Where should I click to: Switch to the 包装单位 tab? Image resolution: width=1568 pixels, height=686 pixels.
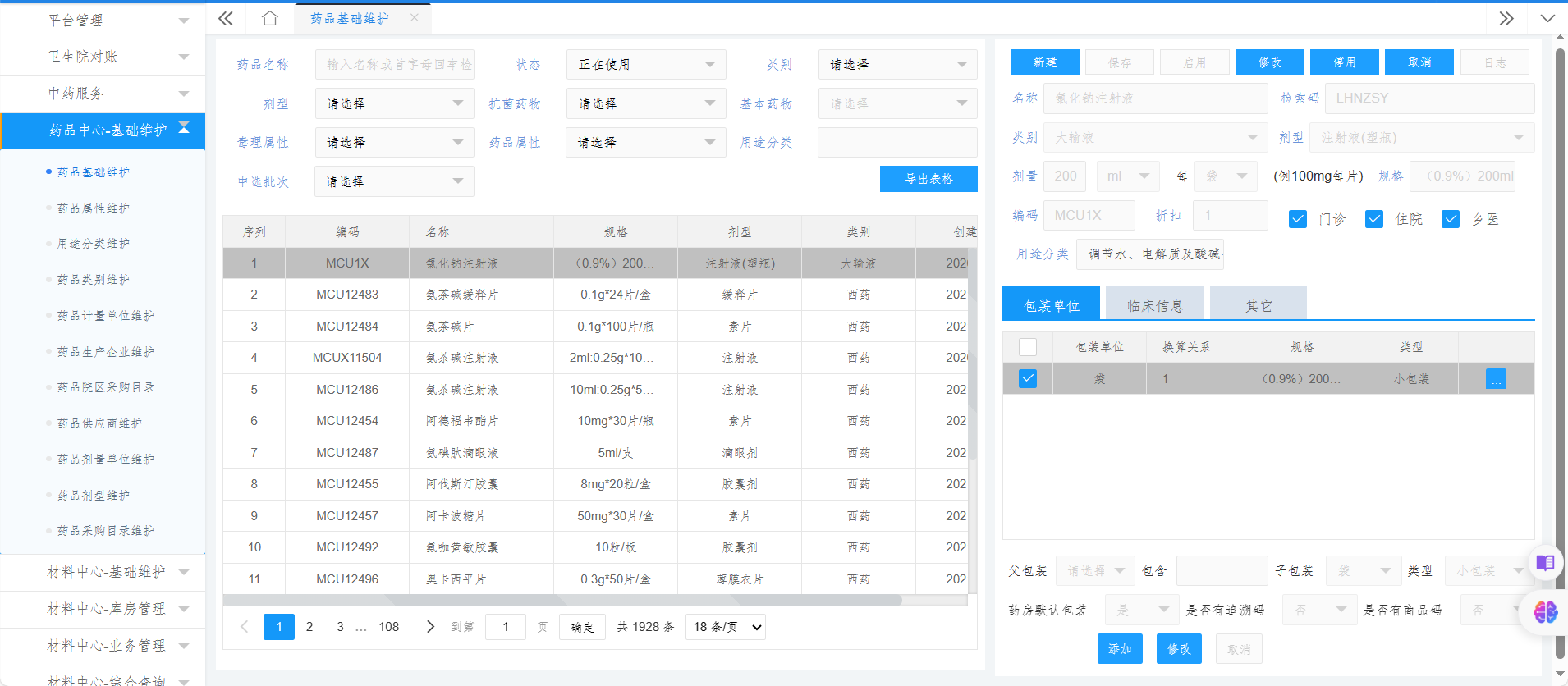1052,304
